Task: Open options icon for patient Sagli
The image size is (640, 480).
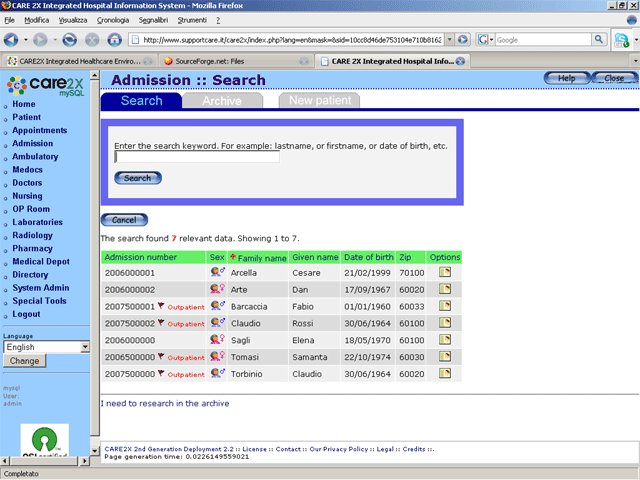Action: tap(444, 340)
